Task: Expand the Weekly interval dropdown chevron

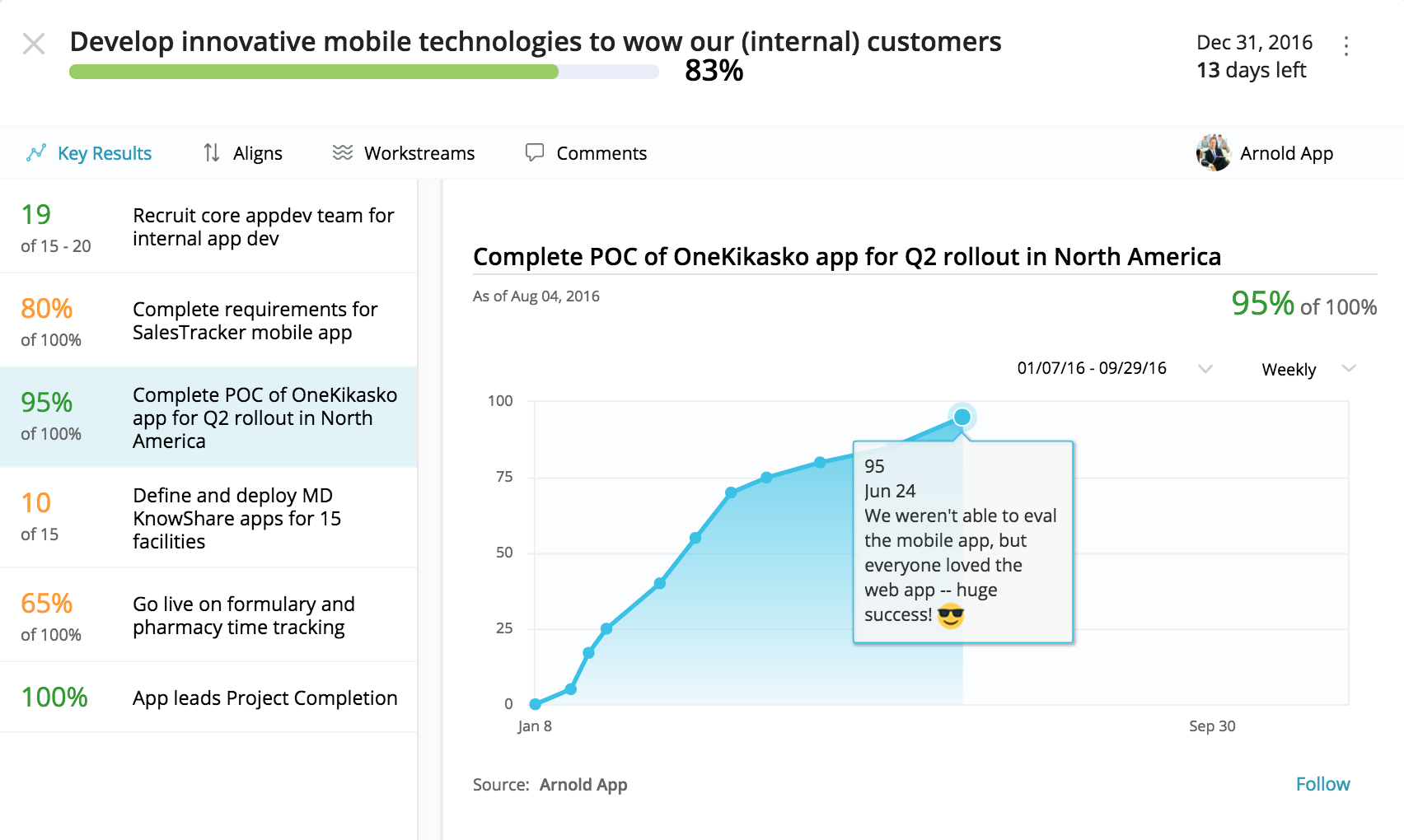Action: (x=1349, y=369)
